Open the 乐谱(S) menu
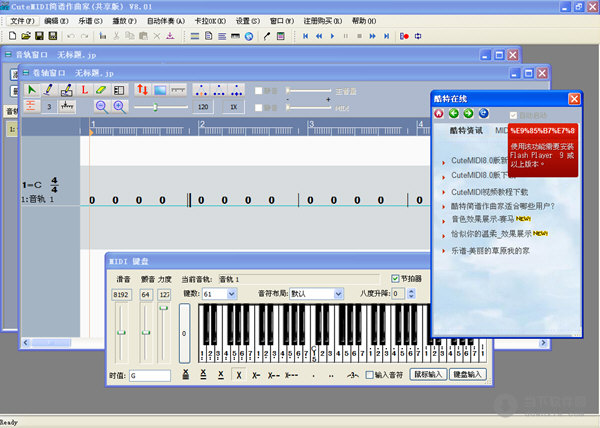The width and height of the screenshot is (600, 428). (90, 21)
